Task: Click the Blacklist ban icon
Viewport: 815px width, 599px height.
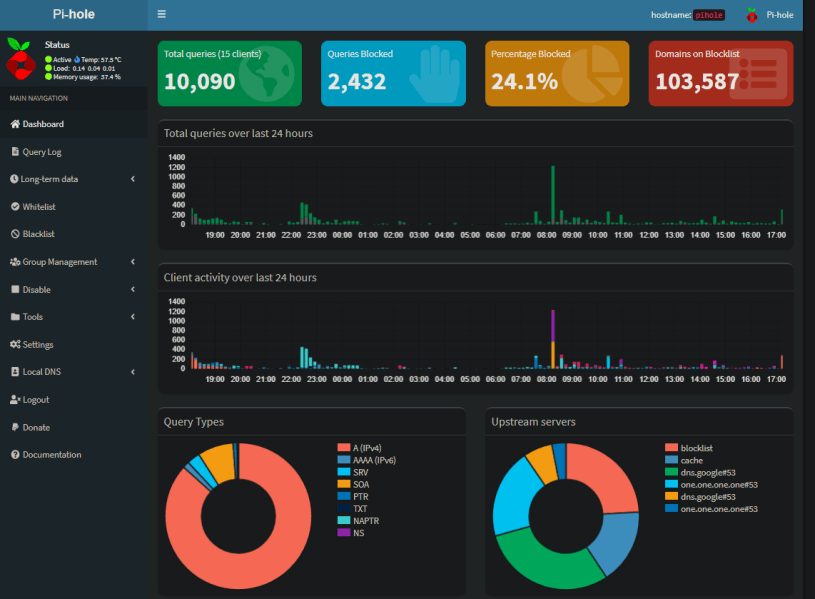Action: pos(15,234)
